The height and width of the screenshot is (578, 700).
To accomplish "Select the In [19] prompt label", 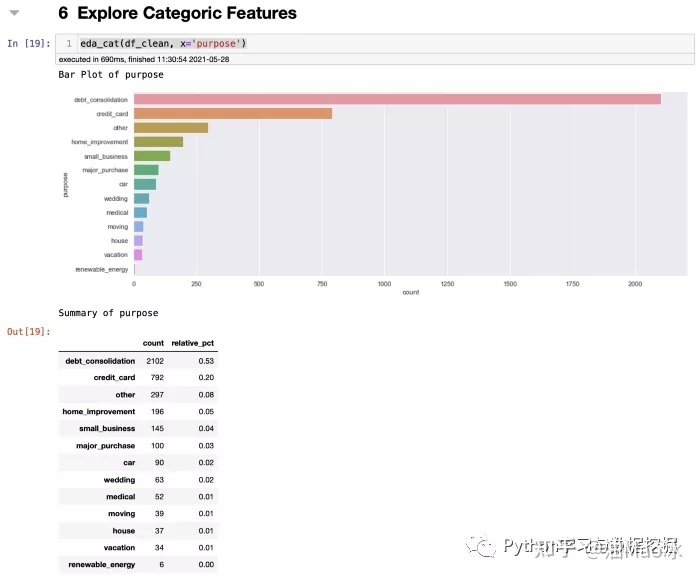I will coord(29,43).
